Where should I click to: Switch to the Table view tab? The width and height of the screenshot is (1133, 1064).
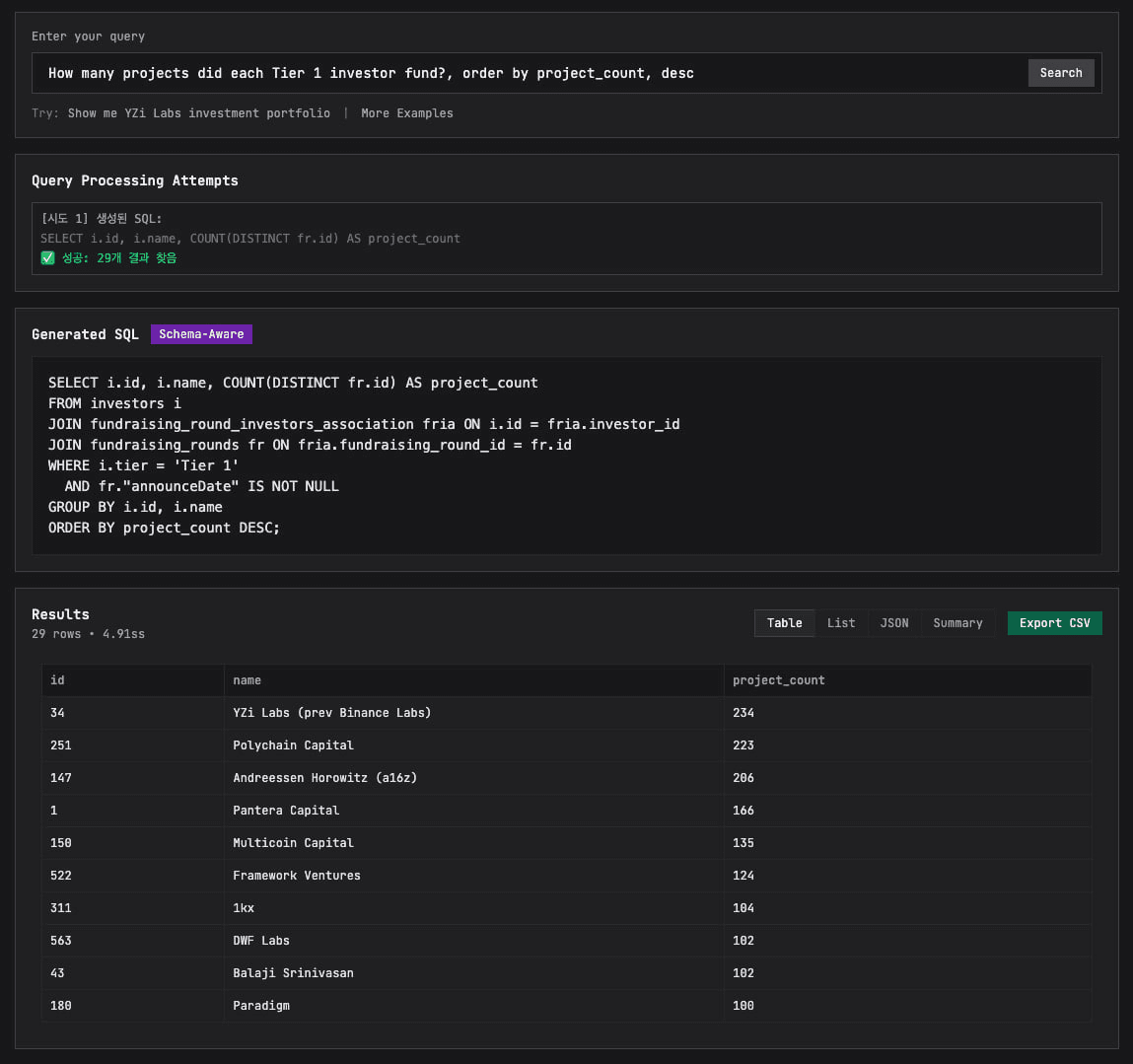(784, 623)
